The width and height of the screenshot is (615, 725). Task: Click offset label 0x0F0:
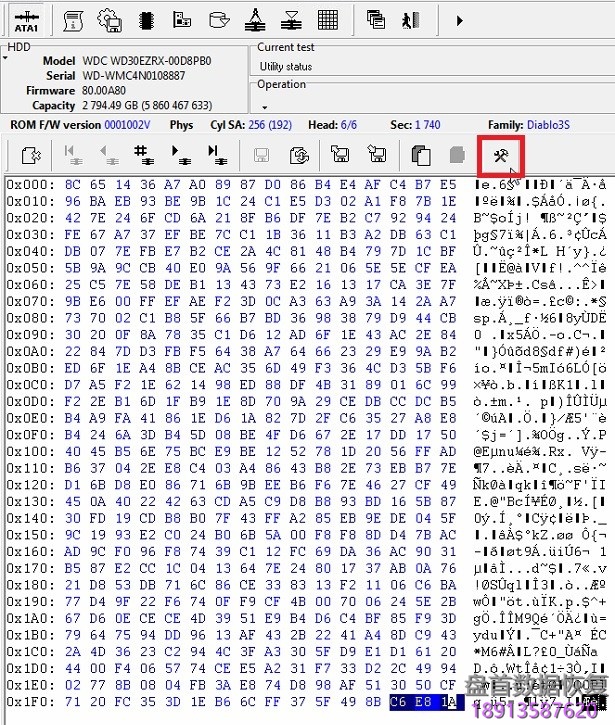(x=30, y=435)
